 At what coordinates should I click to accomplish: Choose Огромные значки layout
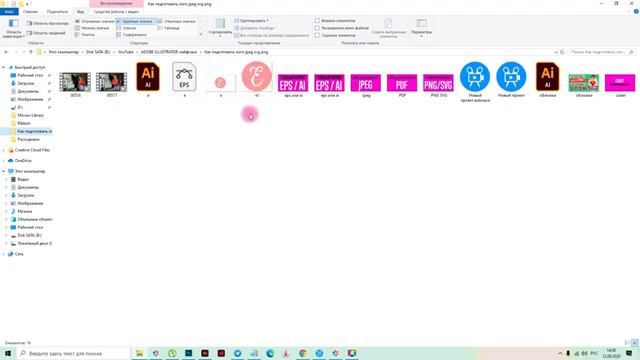94,21
